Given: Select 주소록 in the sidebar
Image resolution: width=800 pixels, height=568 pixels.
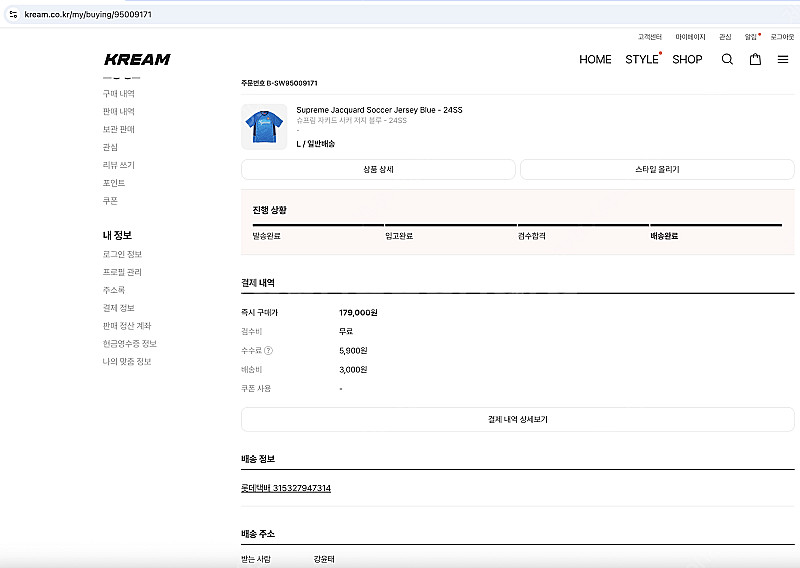Looking at the screenshot, I should tap(114, 290).
